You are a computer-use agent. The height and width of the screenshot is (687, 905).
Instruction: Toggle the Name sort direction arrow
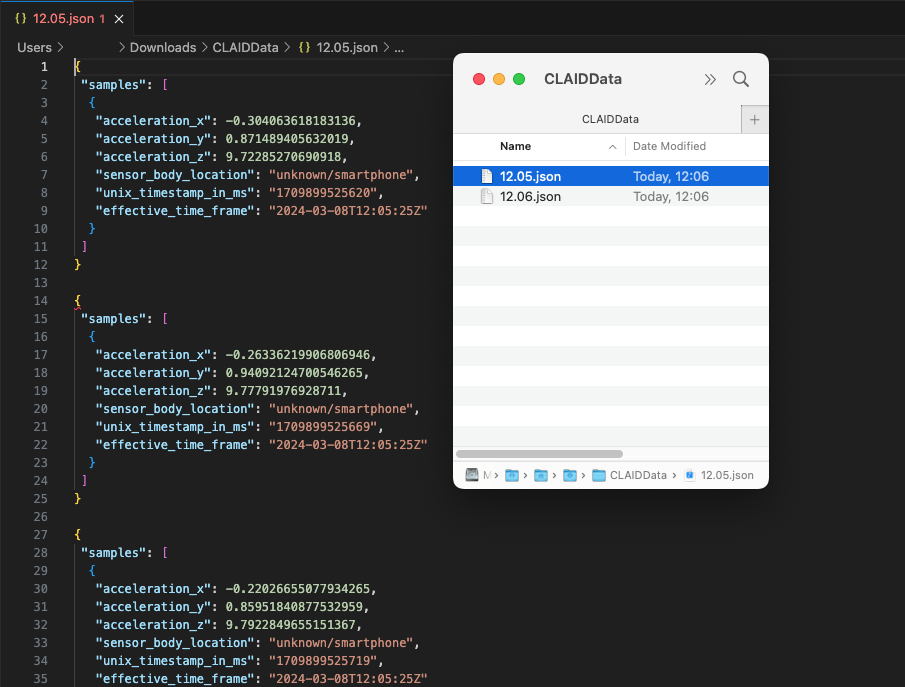coord(612,147)
